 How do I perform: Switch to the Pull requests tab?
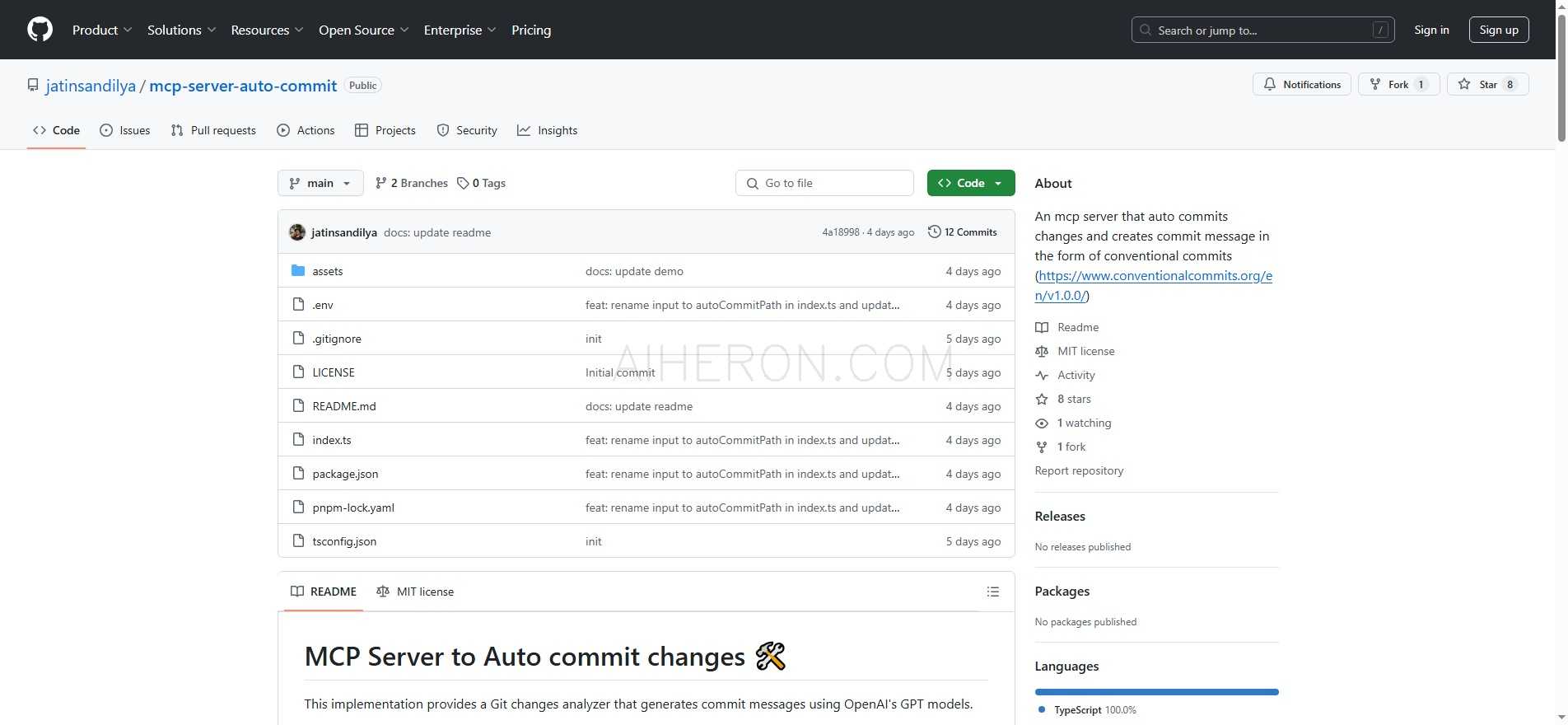click(213, 130)
